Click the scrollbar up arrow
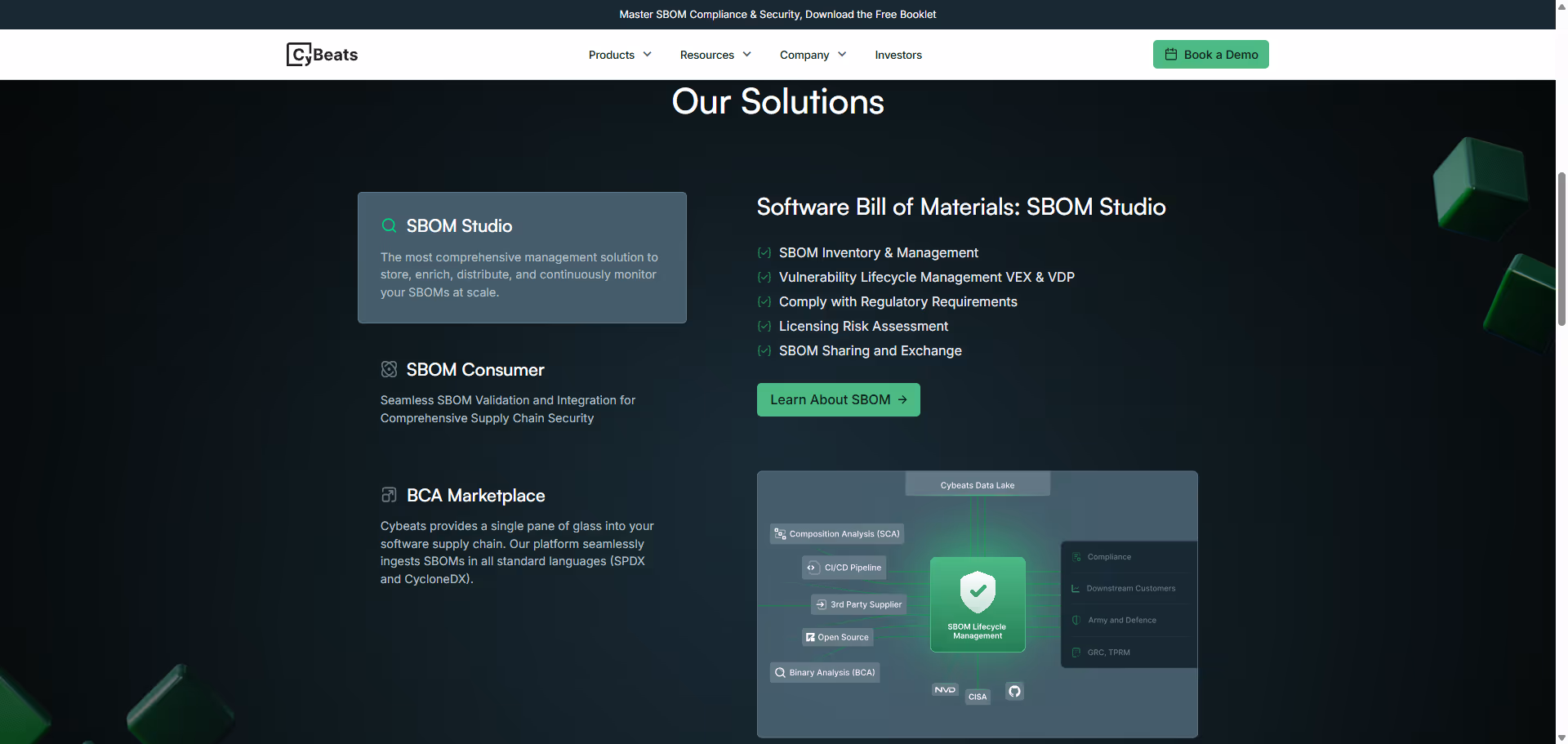1568x744 pixels. coord(1561,6)
